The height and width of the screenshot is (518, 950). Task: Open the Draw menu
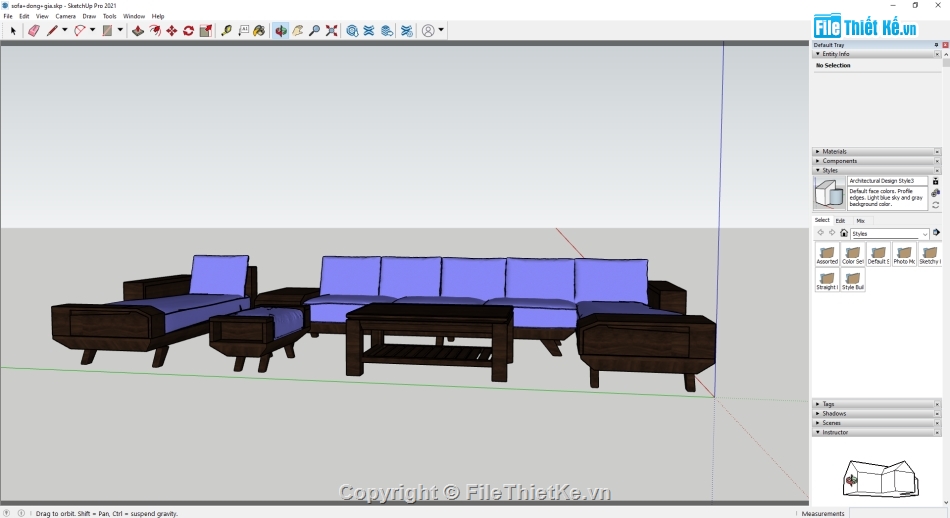89,16
